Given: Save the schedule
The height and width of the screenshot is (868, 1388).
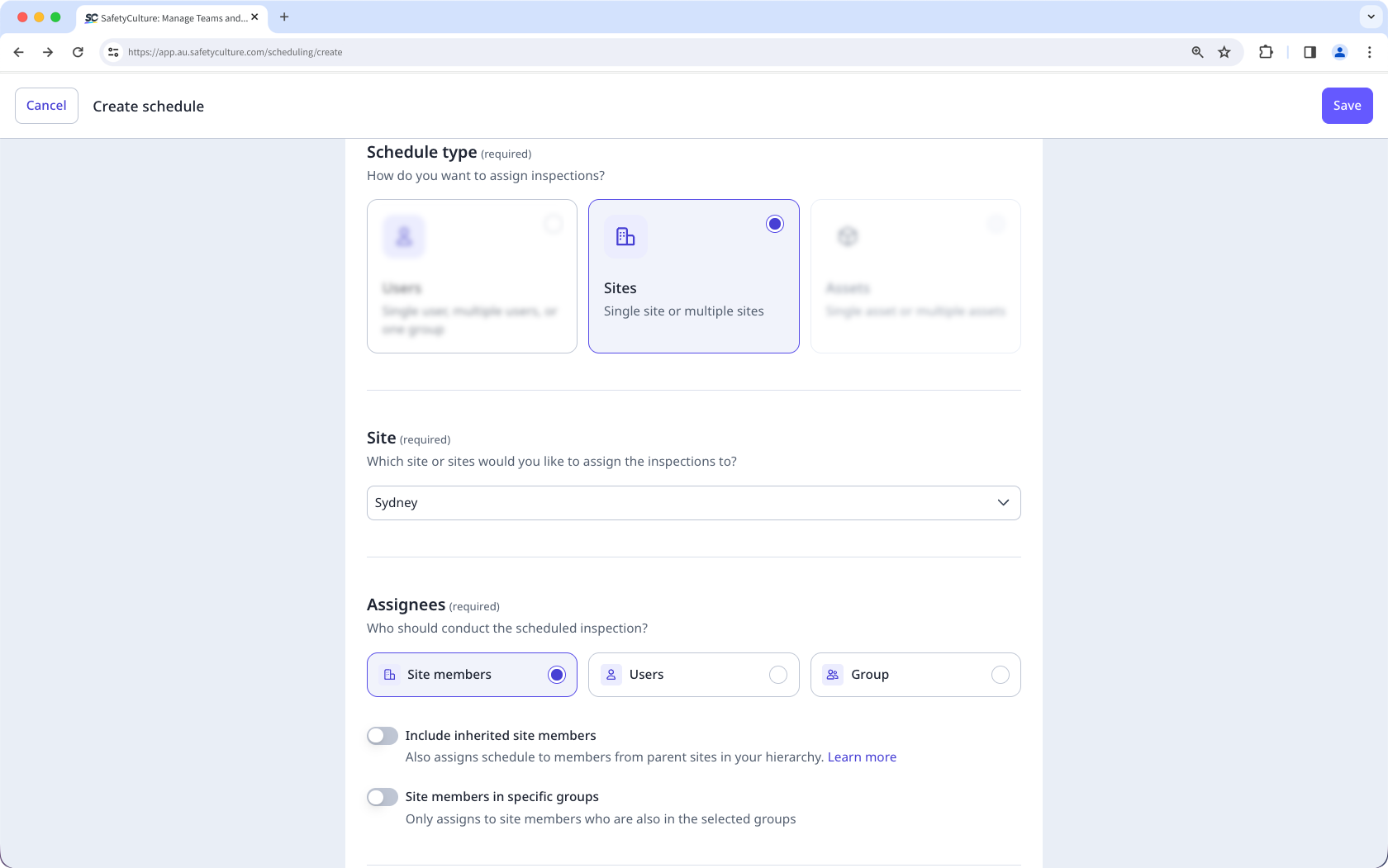Looking at the screenshot, I should 1348,106.
